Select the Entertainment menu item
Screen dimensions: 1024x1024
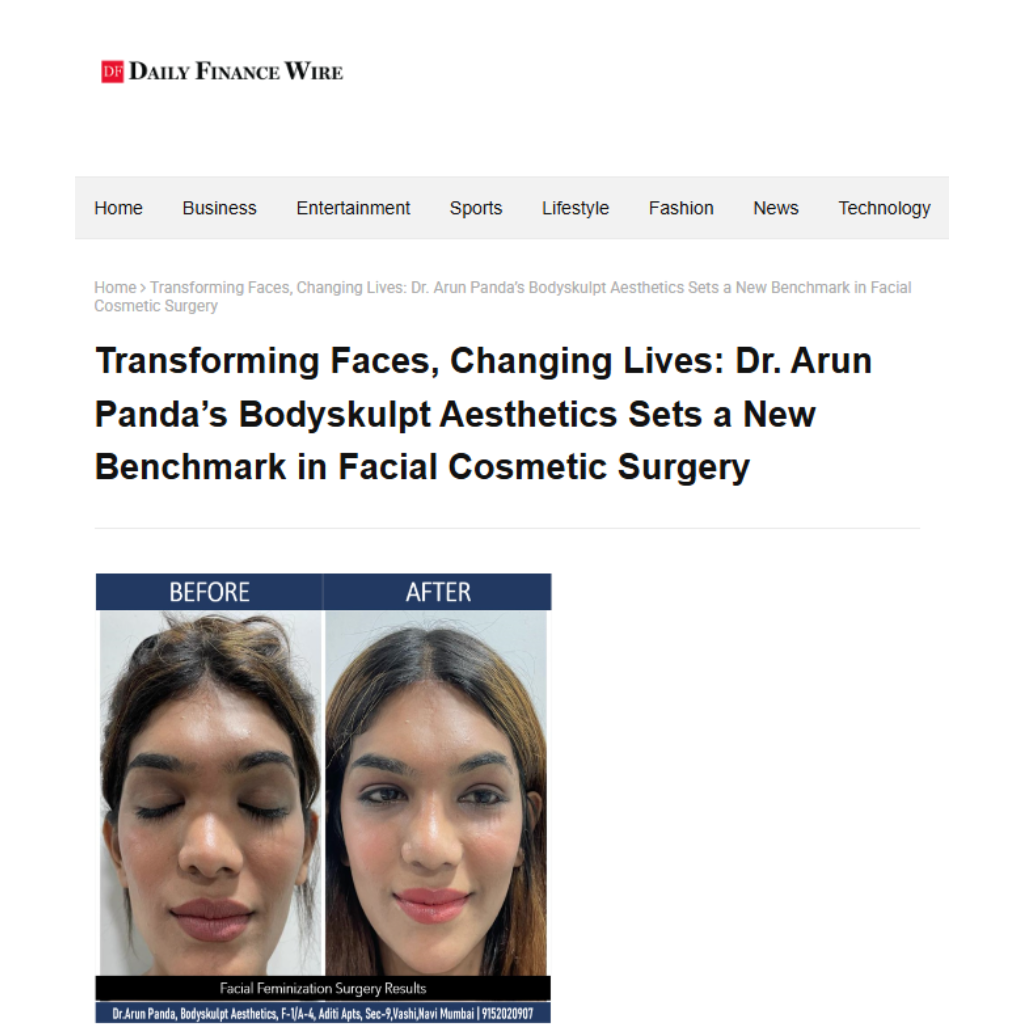[x=353, y=208]
